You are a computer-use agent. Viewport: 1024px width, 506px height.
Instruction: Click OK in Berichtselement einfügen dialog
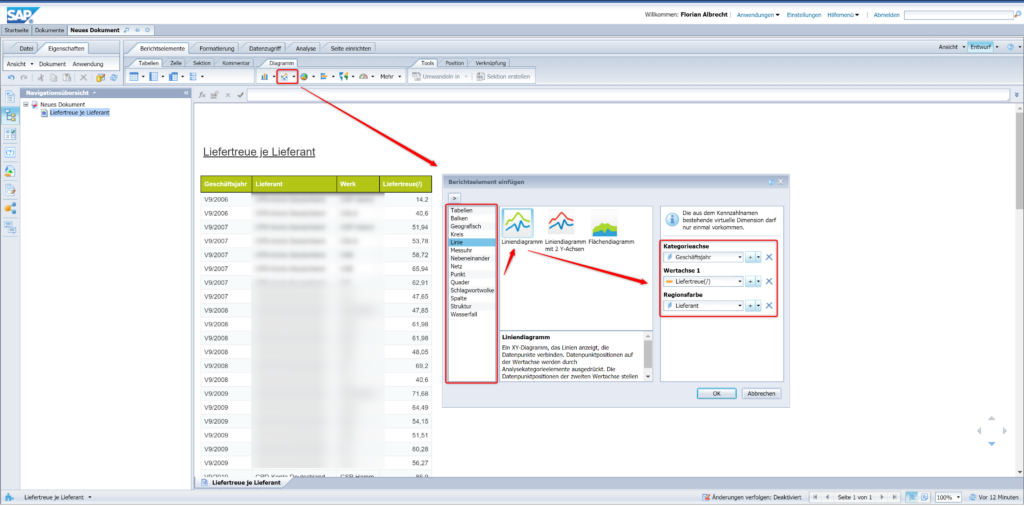(716, 394)
